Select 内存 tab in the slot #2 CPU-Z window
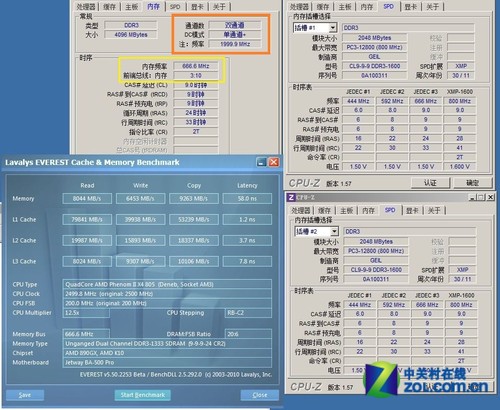The width and height of the screenshot is (500, 410). click(368, 211)
